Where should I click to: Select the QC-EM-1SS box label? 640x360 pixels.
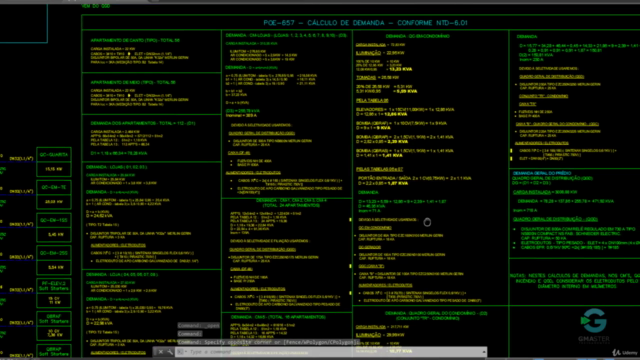click(x=54, y=220)
